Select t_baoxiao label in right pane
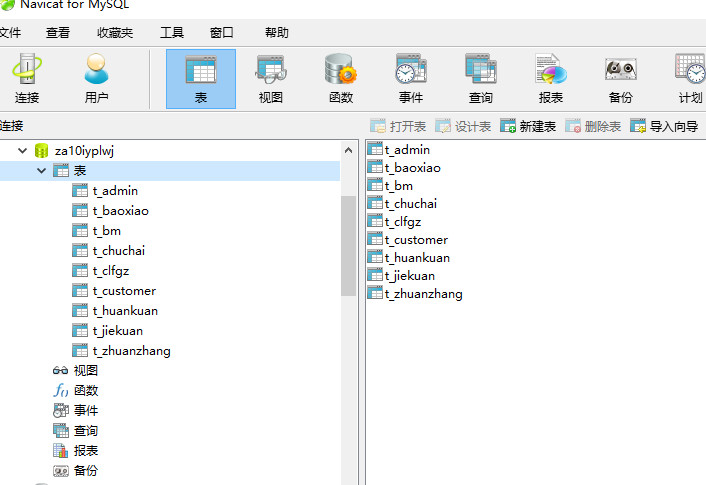The height and width of the screenshot is (485, 706). click(412, 168)
